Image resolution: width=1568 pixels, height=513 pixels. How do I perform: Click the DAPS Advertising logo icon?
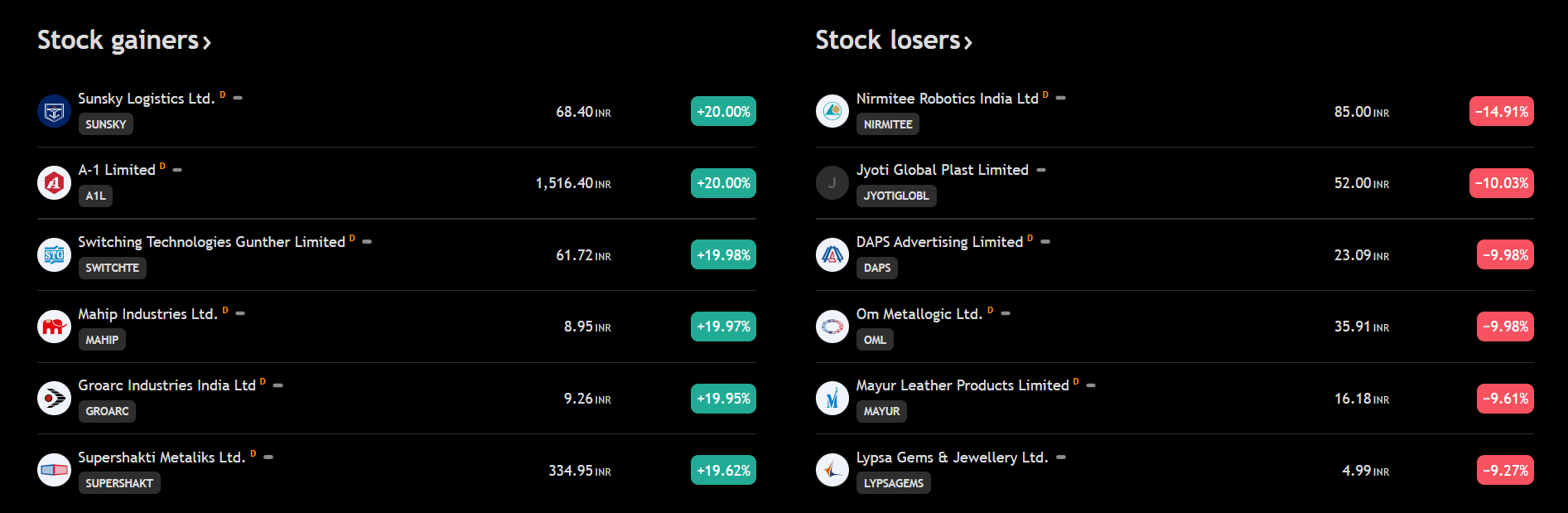[832, 254]
